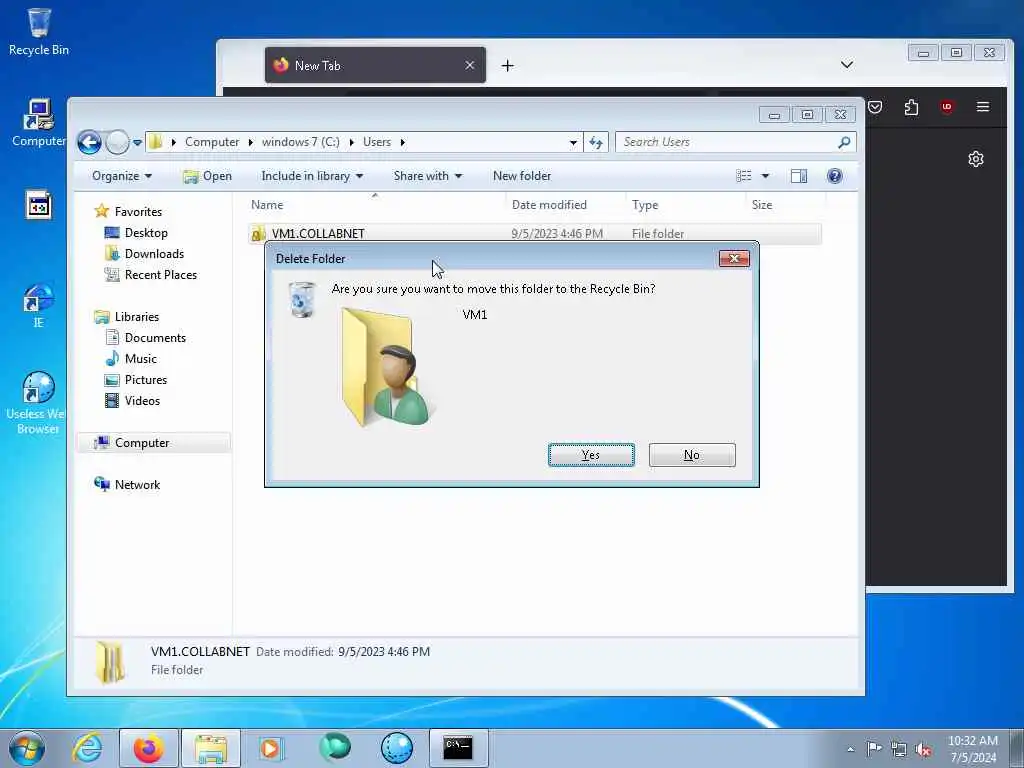Expand the arrow after Users breadcrumb

[403, 142]
